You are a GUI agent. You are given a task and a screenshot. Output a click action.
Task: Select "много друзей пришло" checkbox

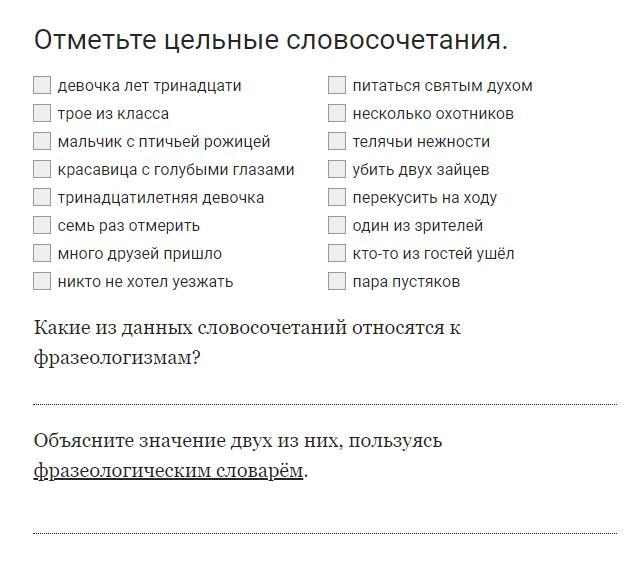(42, 253)
